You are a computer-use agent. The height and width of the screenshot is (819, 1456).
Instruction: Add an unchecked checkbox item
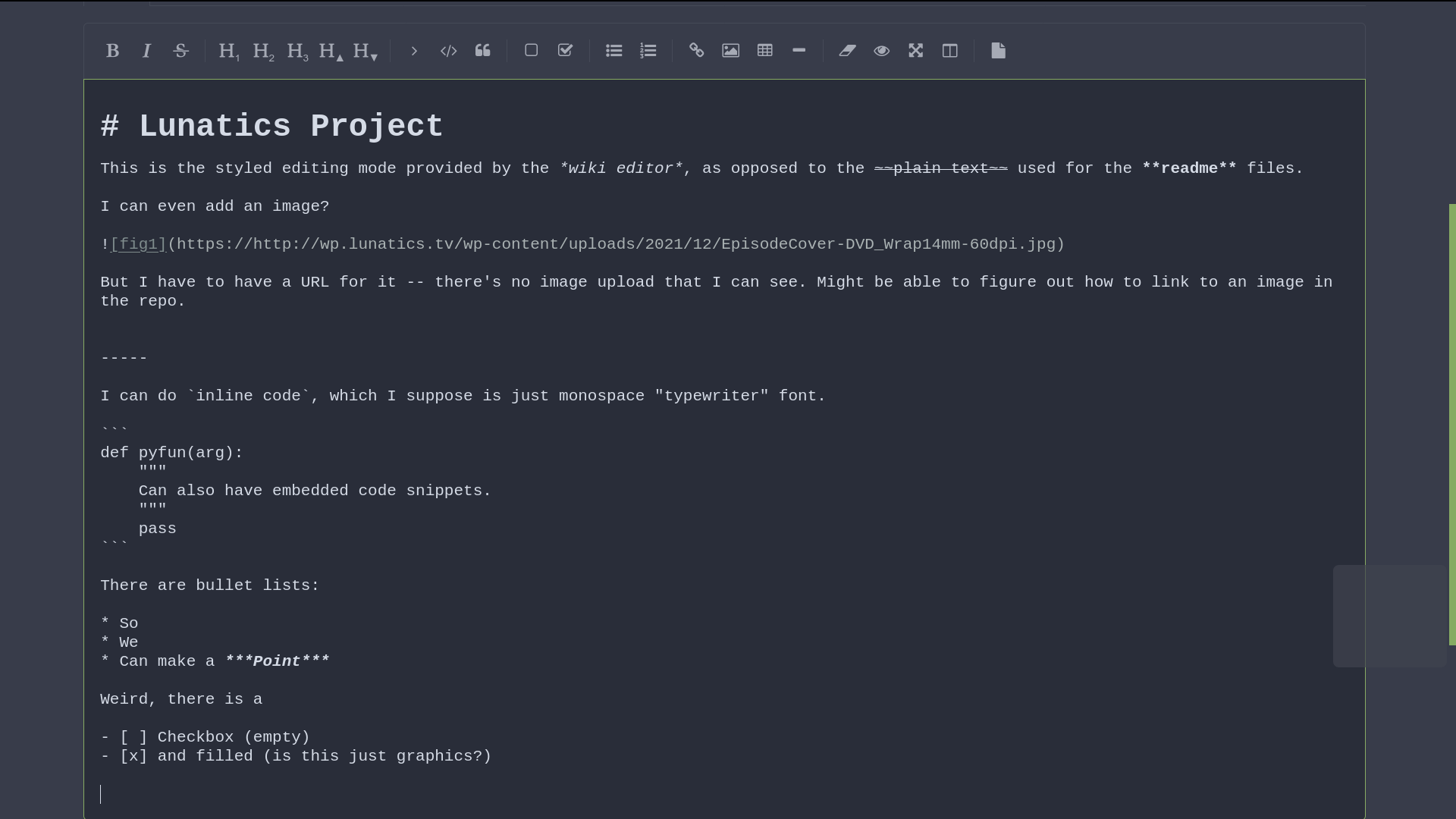[531, 51]
